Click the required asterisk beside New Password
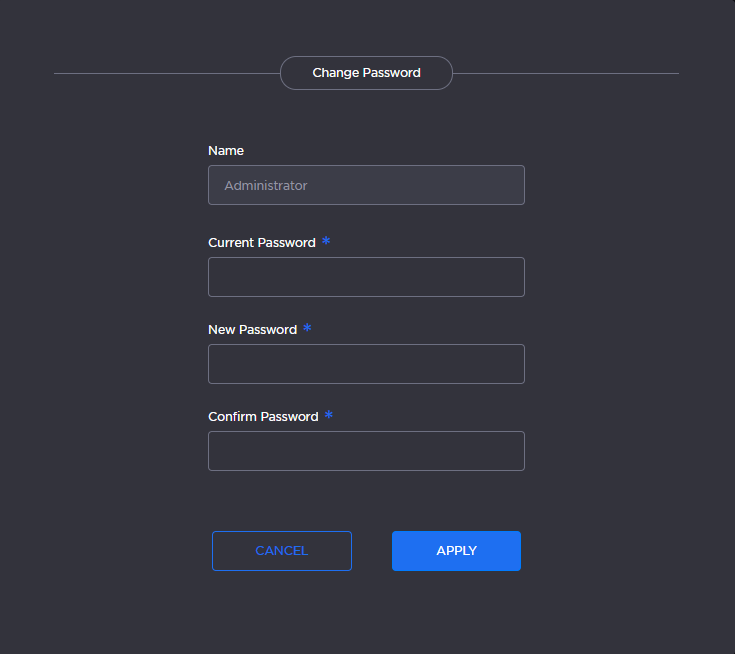This screenshot has height=654, width=735. coord(307,329)
